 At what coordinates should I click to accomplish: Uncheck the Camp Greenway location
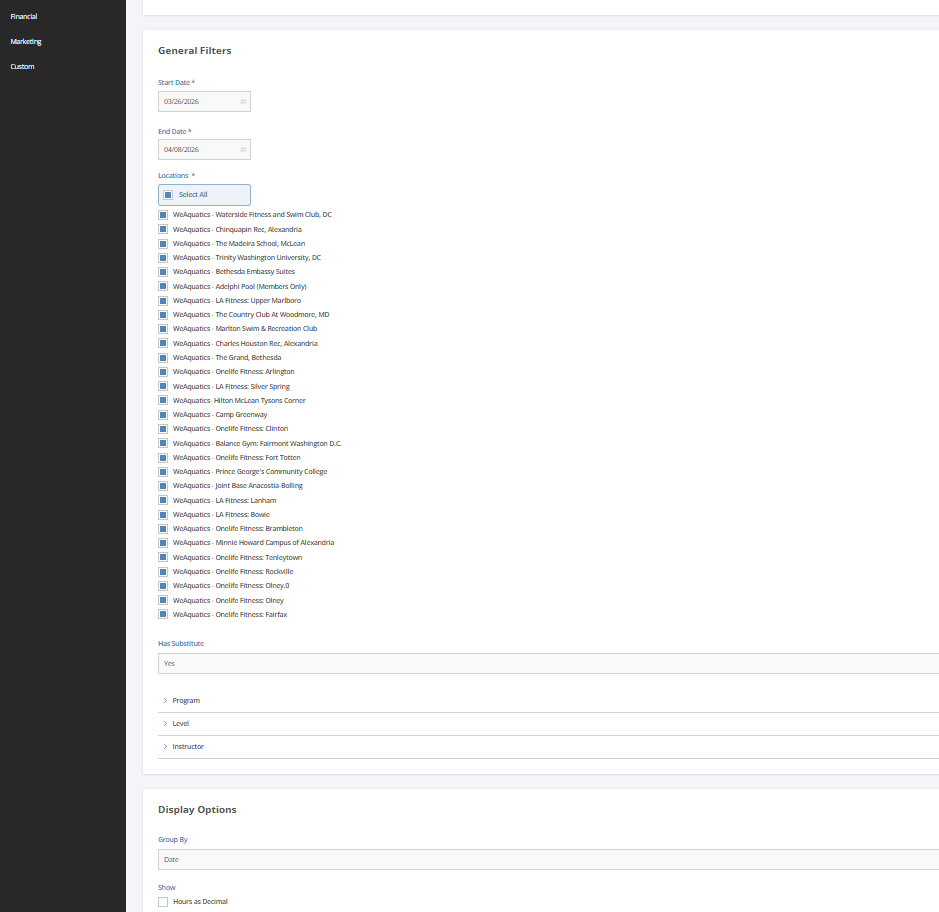(163, 415)
